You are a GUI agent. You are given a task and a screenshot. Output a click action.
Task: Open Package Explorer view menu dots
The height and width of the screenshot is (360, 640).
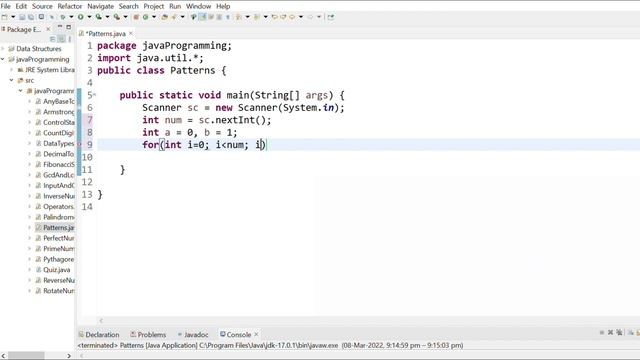[70, 39]
